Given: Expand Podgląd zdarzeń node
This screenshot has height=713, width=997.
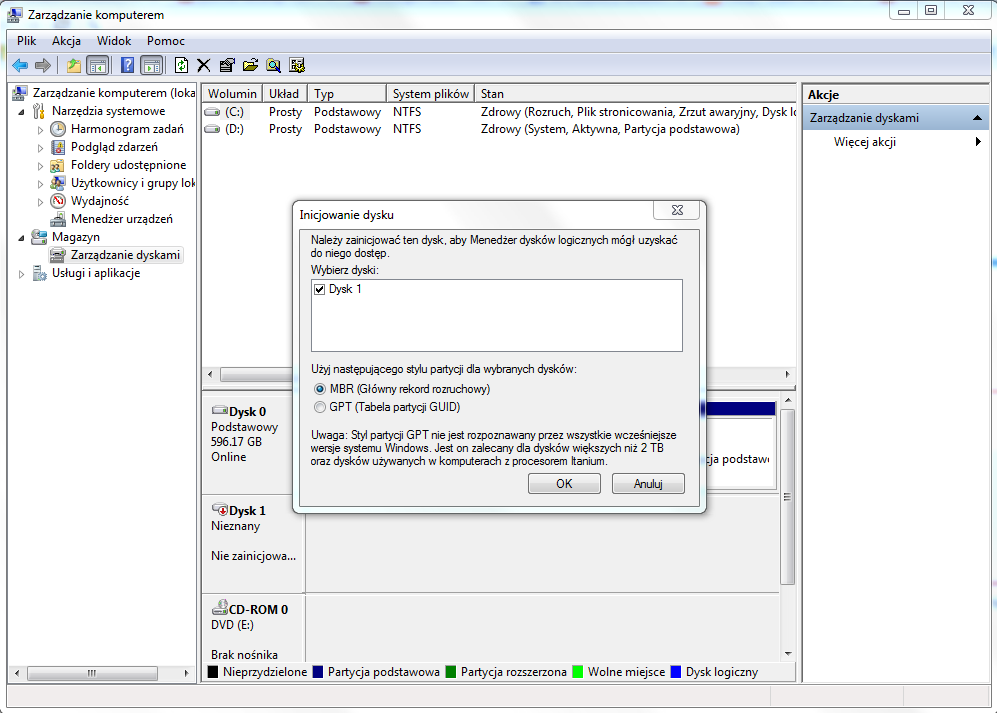Looking at the screenshot, I should [40, 148].
